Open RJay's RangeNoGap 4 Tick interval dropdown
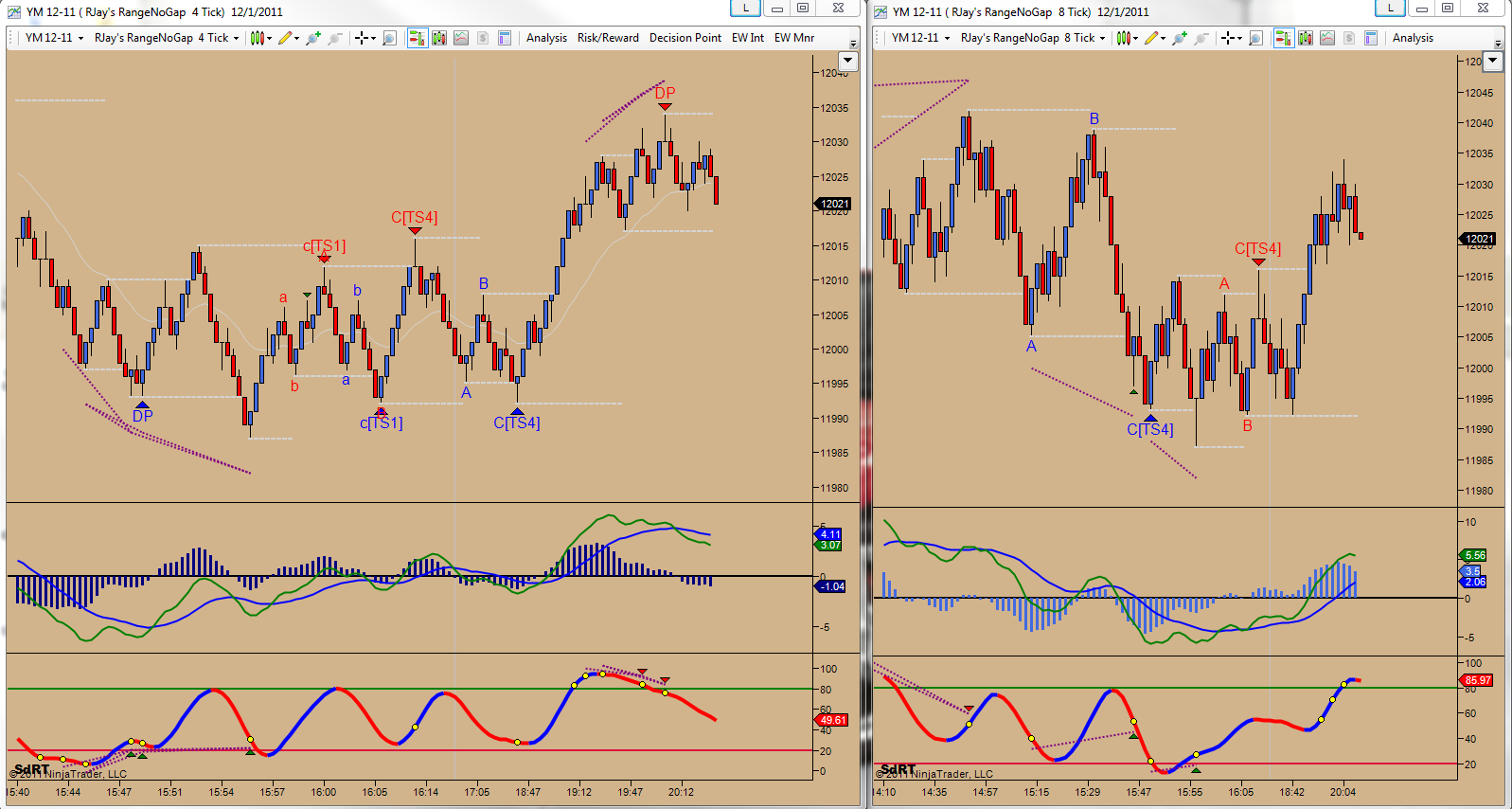 [x=167, y=38]
